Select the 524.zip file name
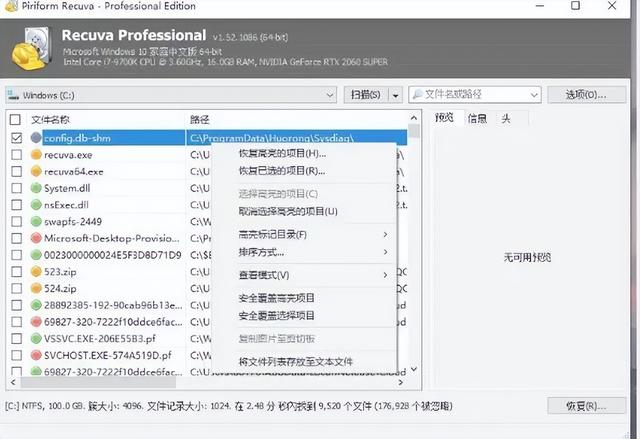 pyautogui.click(x=60, y=288)
